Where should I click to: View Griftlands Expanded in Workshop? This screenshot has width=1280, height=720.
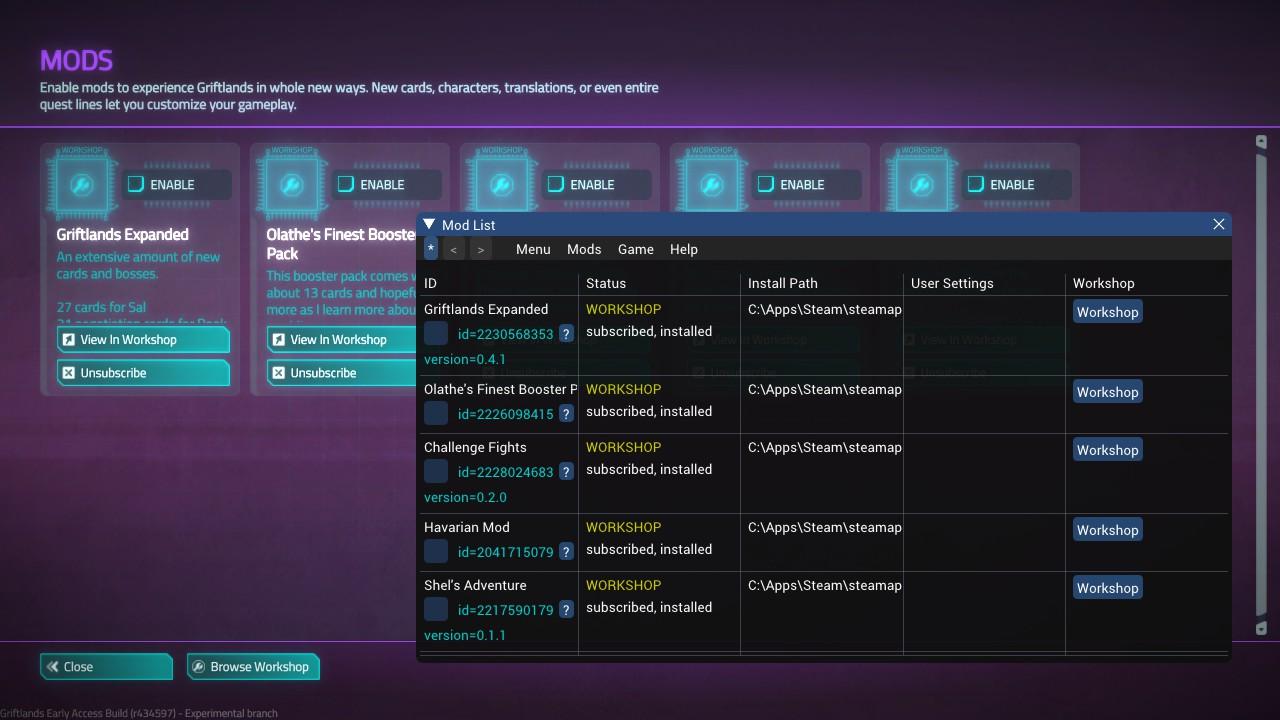click(x=143, y=340)
